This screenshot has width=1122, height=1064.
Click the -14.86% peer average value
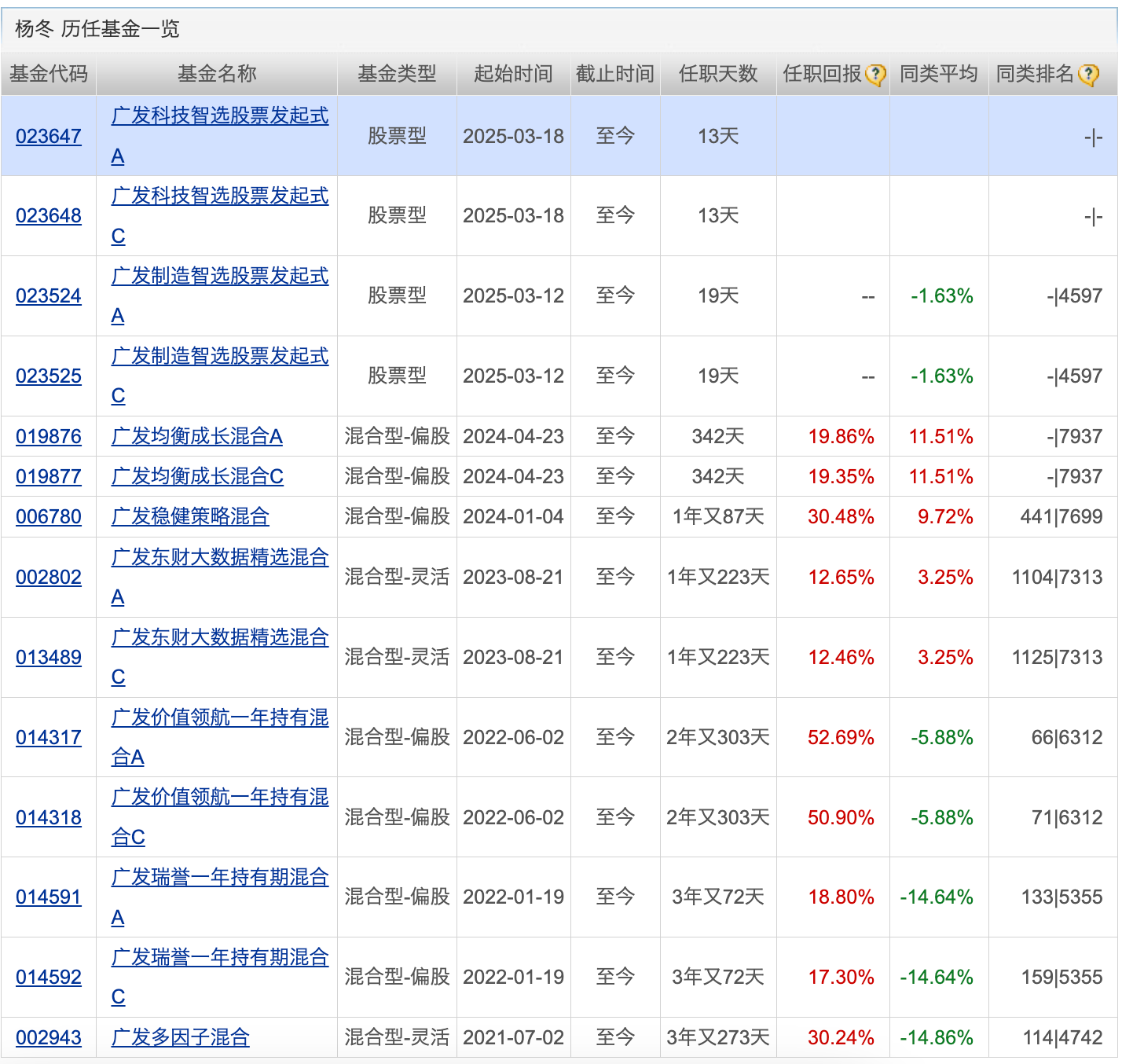[937, 1037]
